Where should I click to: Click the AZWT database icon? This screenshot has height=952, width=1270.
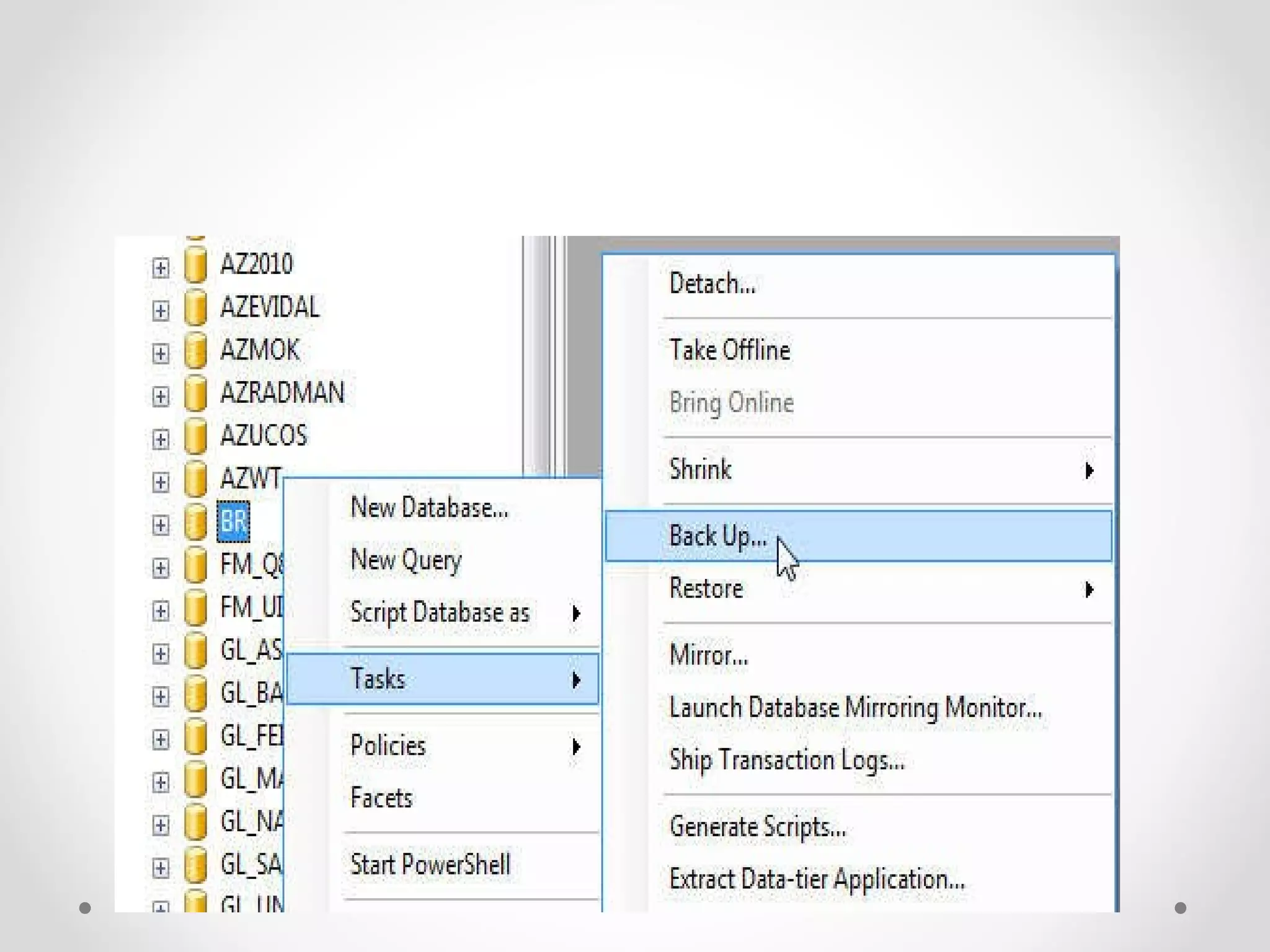pyautogui.click(x=195, y=480)
